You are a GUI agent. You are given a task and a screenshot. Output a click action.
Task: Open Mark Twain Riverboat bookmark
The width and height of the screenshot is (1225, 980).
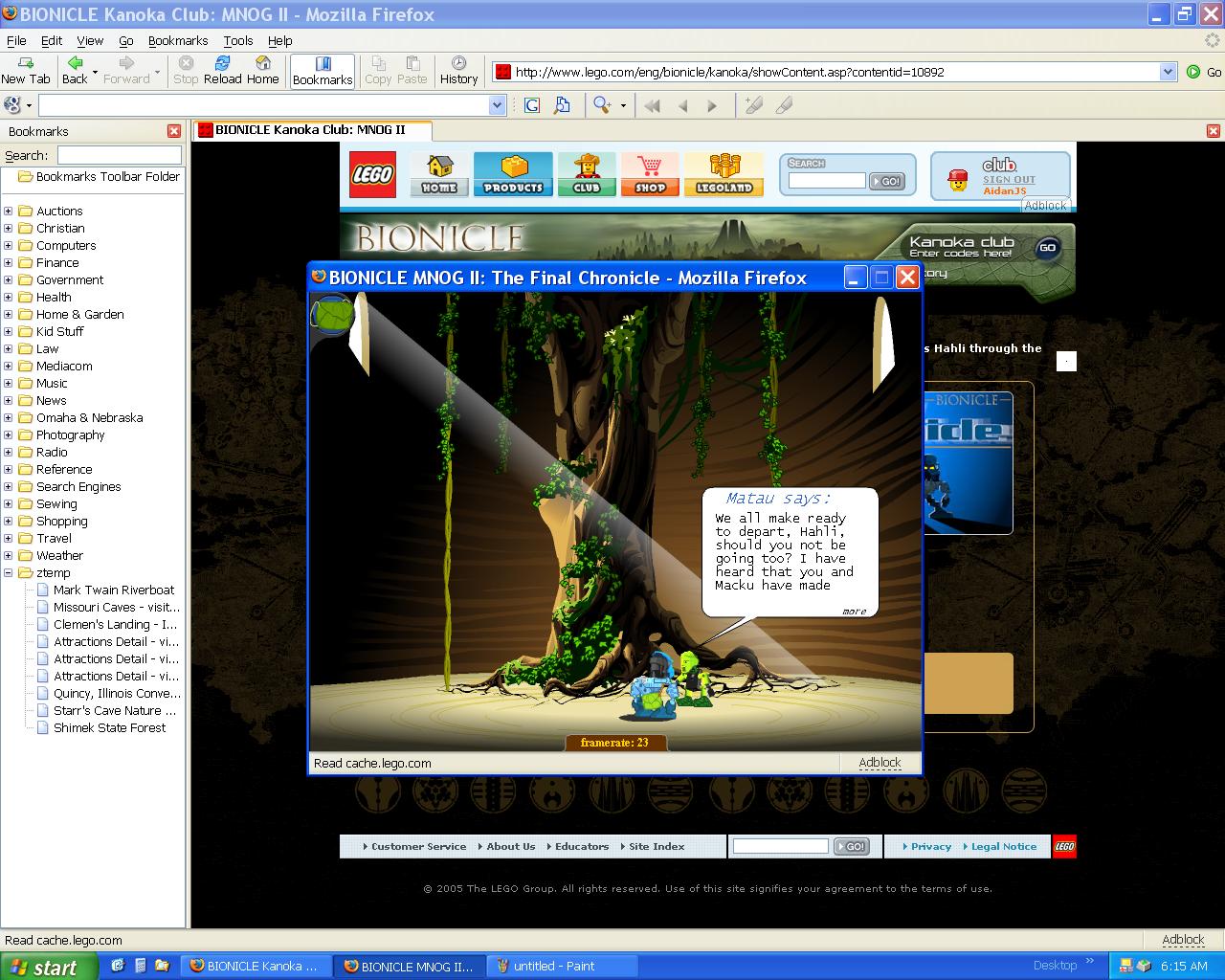[114, 590]
